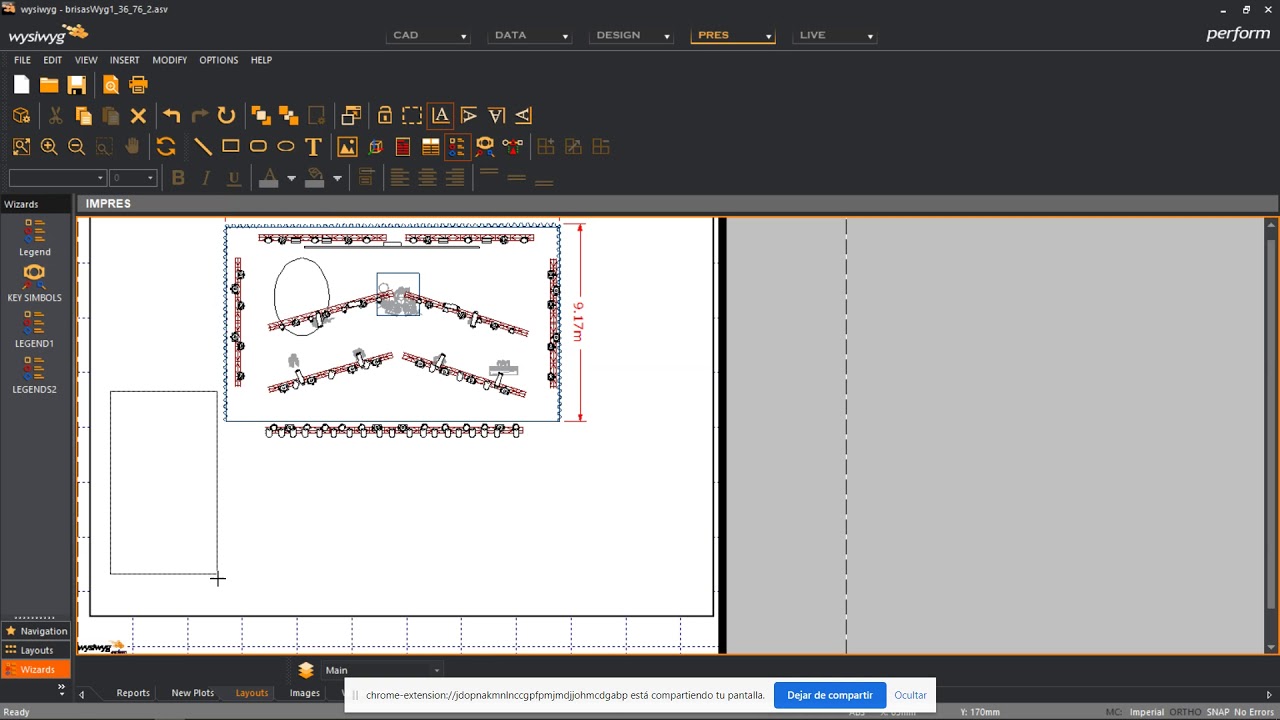
Task: Insert an image with the picture icon
Action: click(x=347, y=147)
